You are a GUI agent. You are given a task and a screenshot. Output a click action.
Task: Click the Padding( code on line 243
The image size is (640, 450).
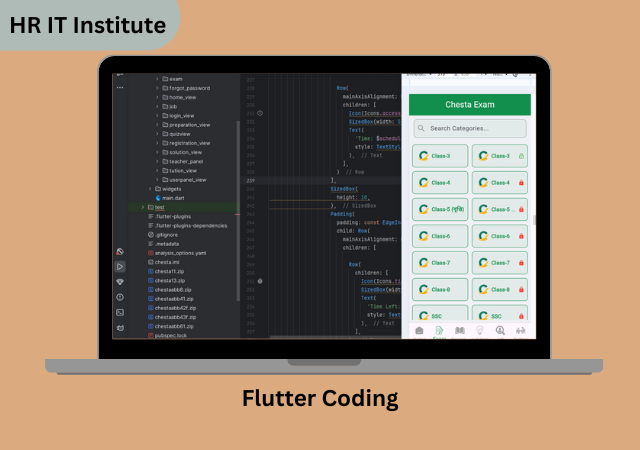click(x=342, y=214)
